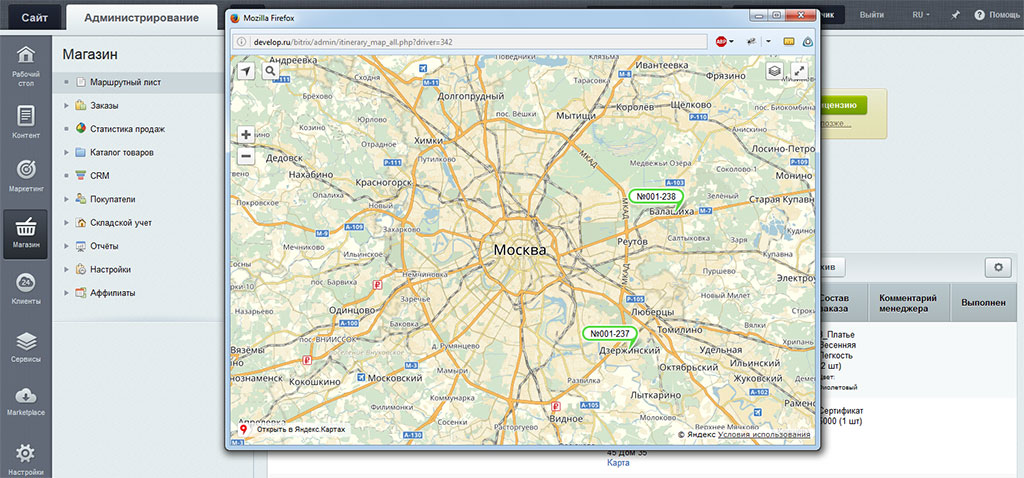
Task: Go to Marketplace in the sidebar
Action: (x=26, y=400)
